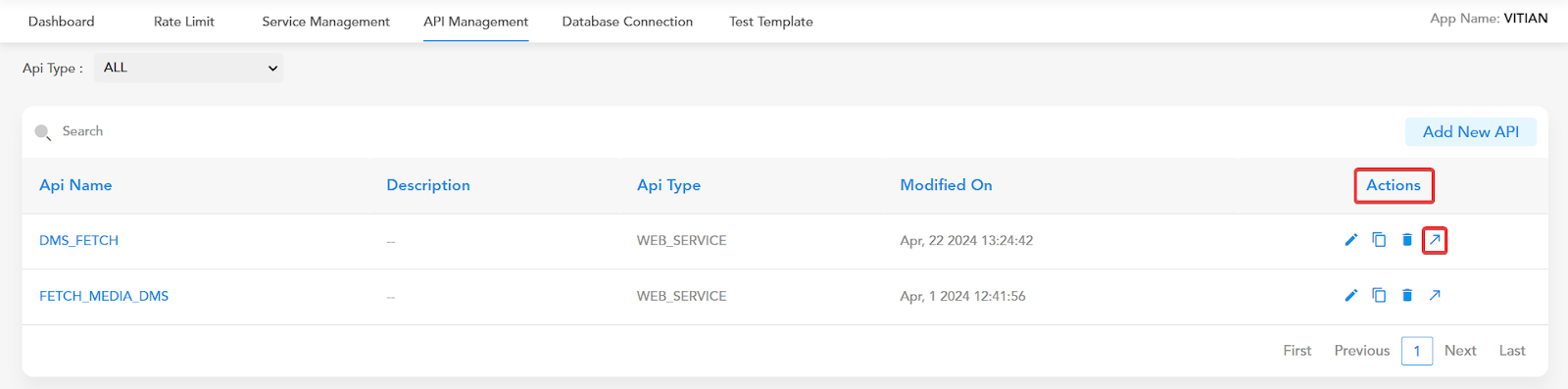Go to the First page
The width and height of the screenshot is (1568, 389).
pyautogui.click(x=1298, y=351)
